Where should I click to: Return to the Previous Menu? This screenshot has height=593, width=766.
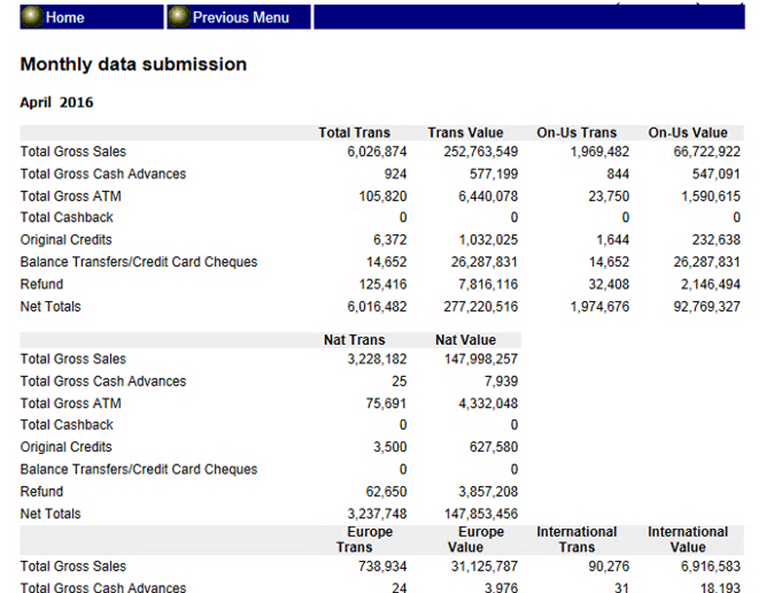240,17
